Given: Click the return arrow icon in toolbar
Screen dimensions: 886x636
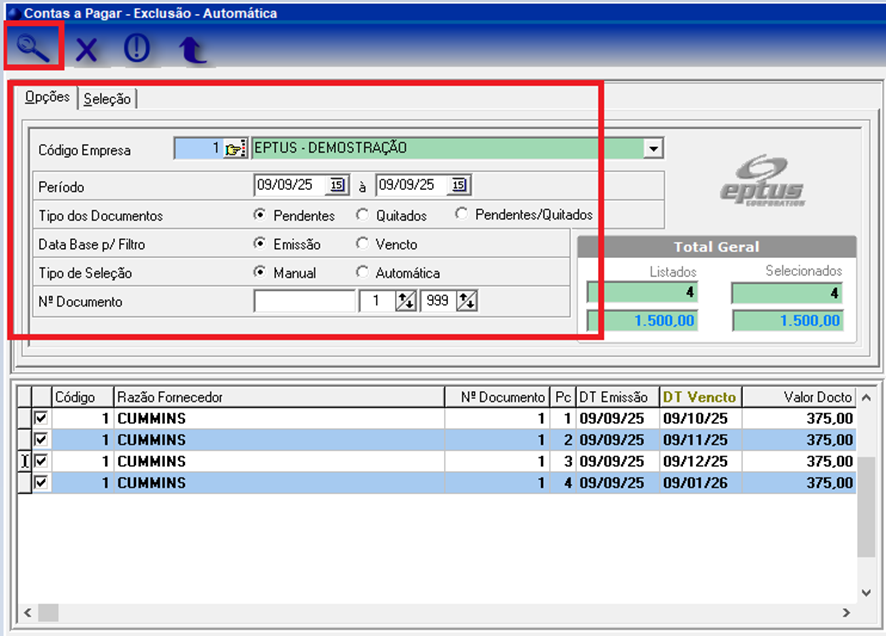Looking at the screenshot, I should point(192,49).
